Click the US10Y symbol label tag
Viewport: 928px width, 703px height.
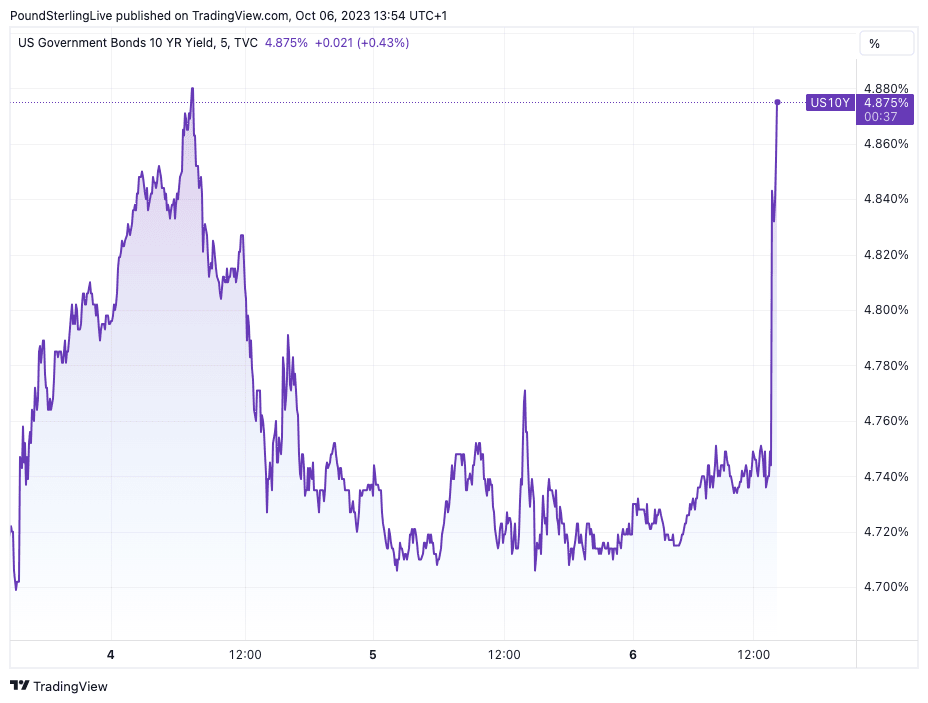830,102
